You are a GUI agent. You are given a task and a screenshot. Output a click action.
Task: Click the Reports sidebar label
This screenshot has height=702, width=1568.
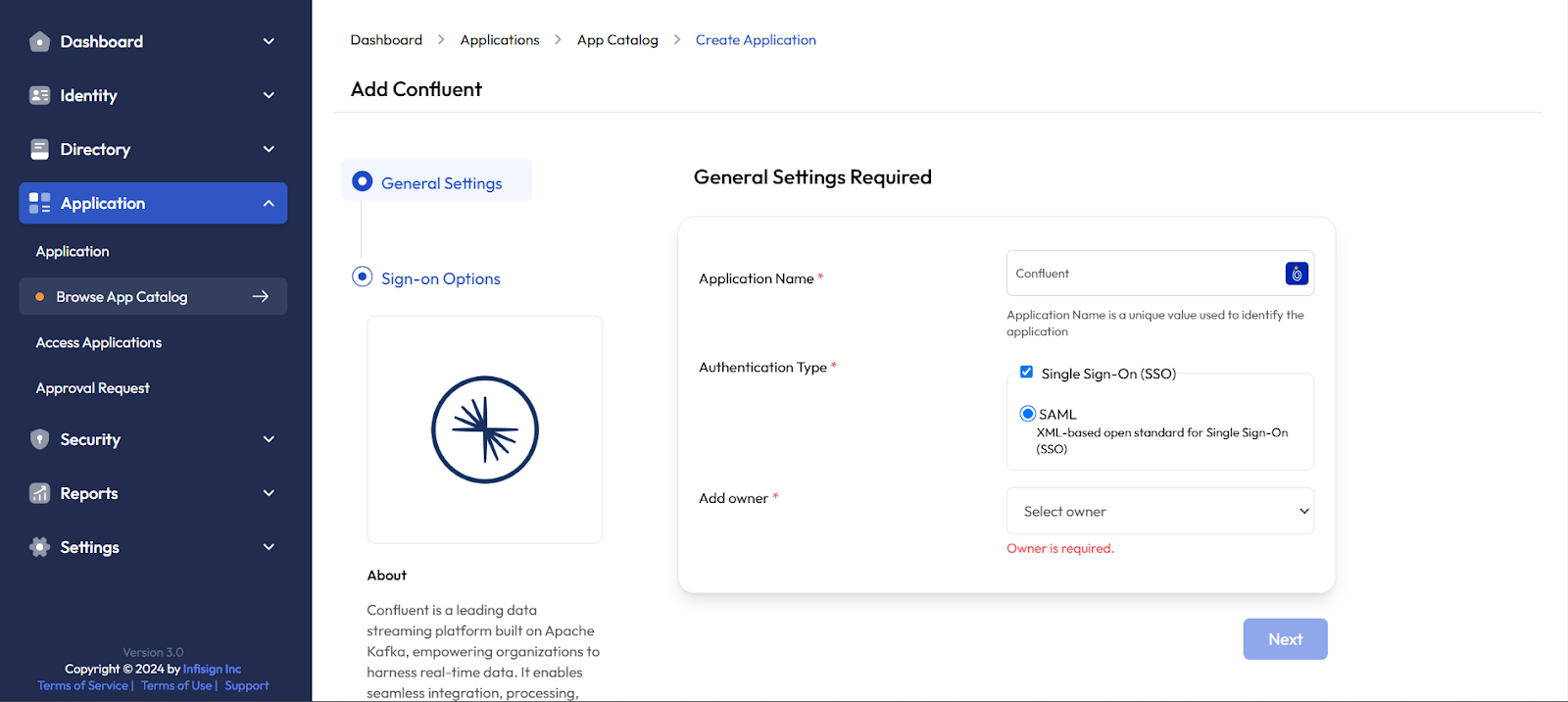coord(89,493)
